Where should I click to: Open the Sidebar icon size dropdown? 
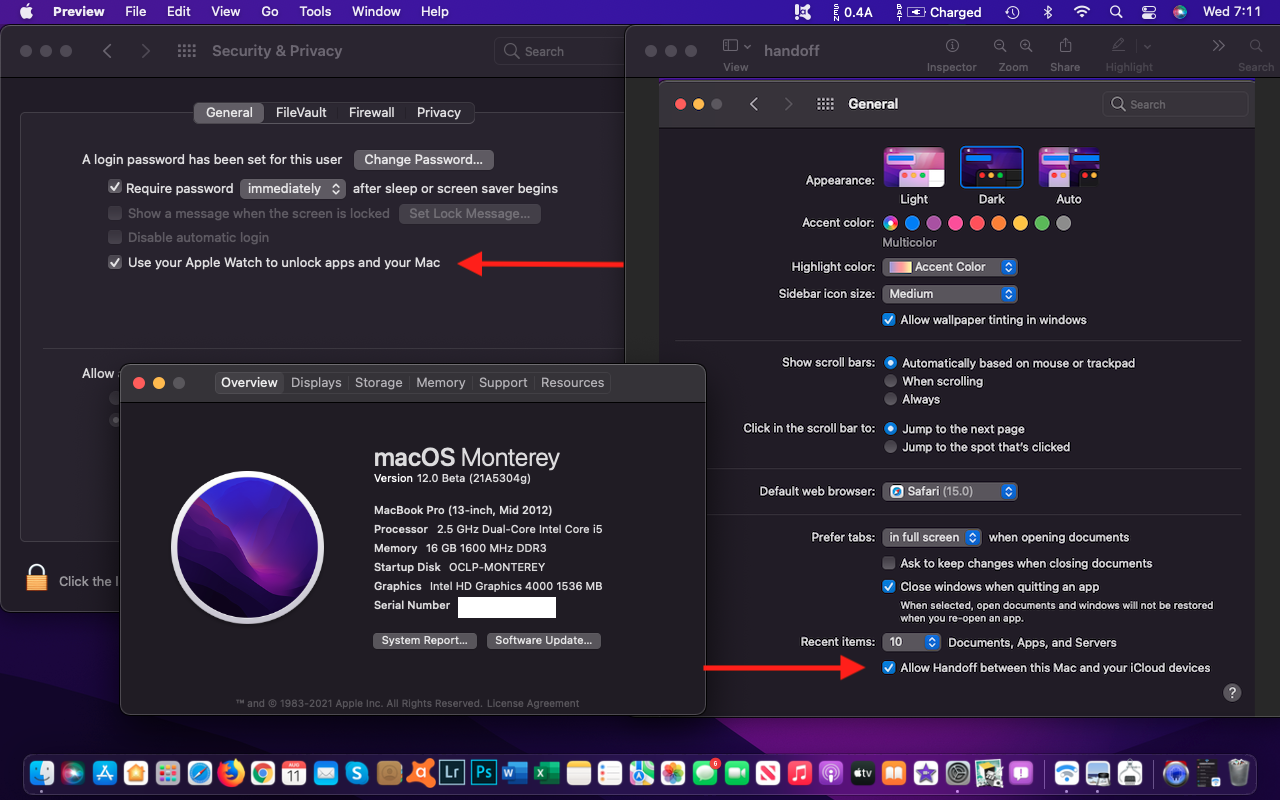(x=950, y=294)
